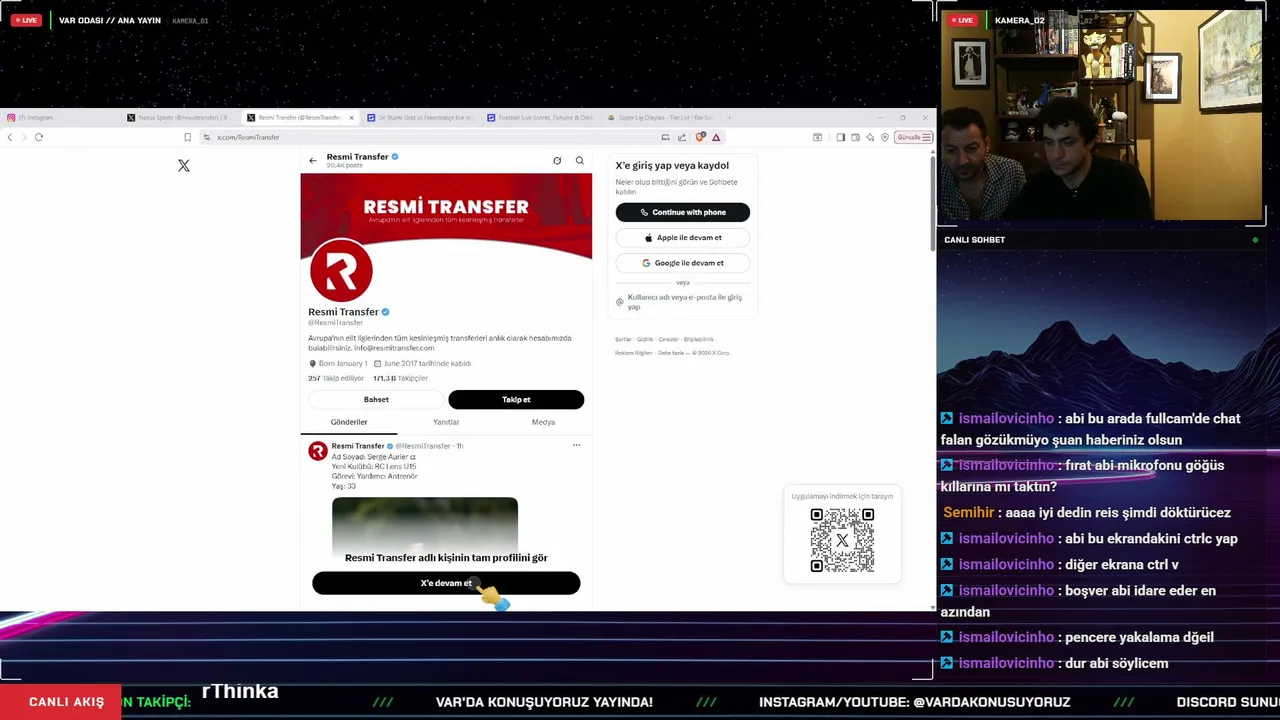Click the 'Born January 1' profile detail
The height and width of the screenshot is (720, 1280).
pos(338,364)
